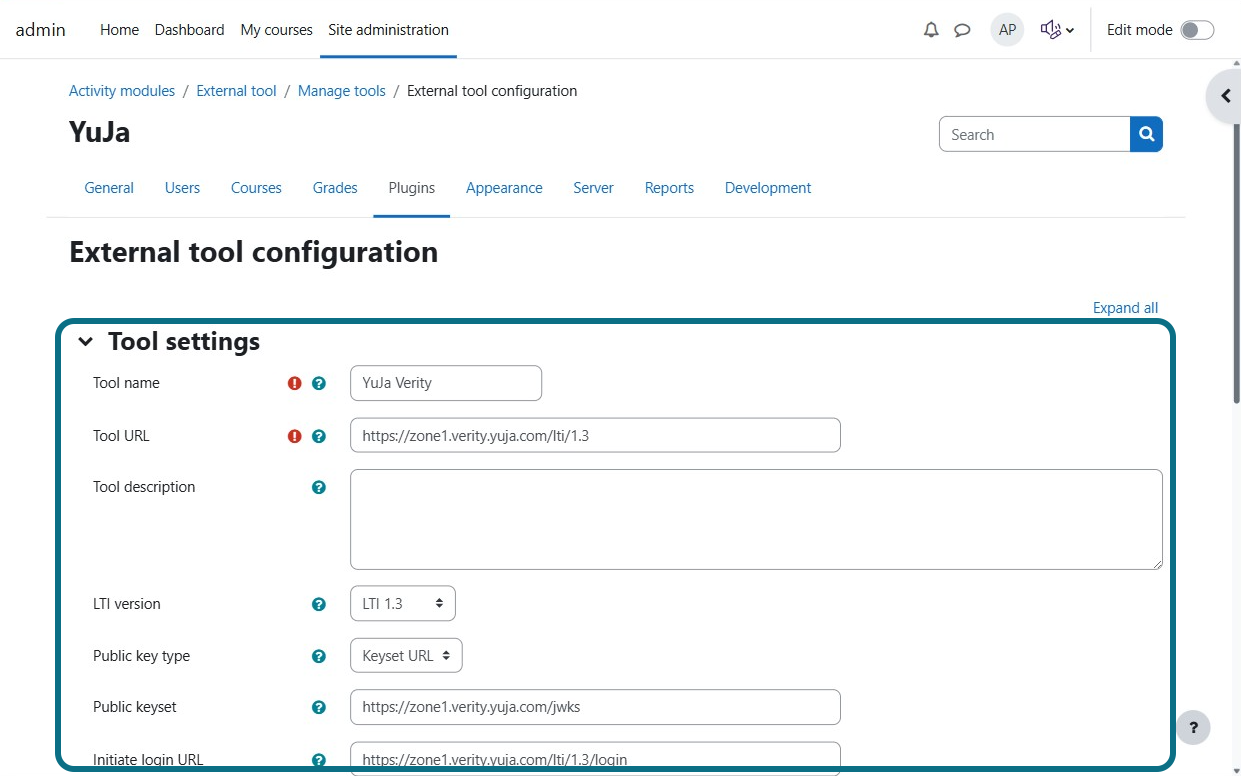Switch to the Users tab

point(182,188)
